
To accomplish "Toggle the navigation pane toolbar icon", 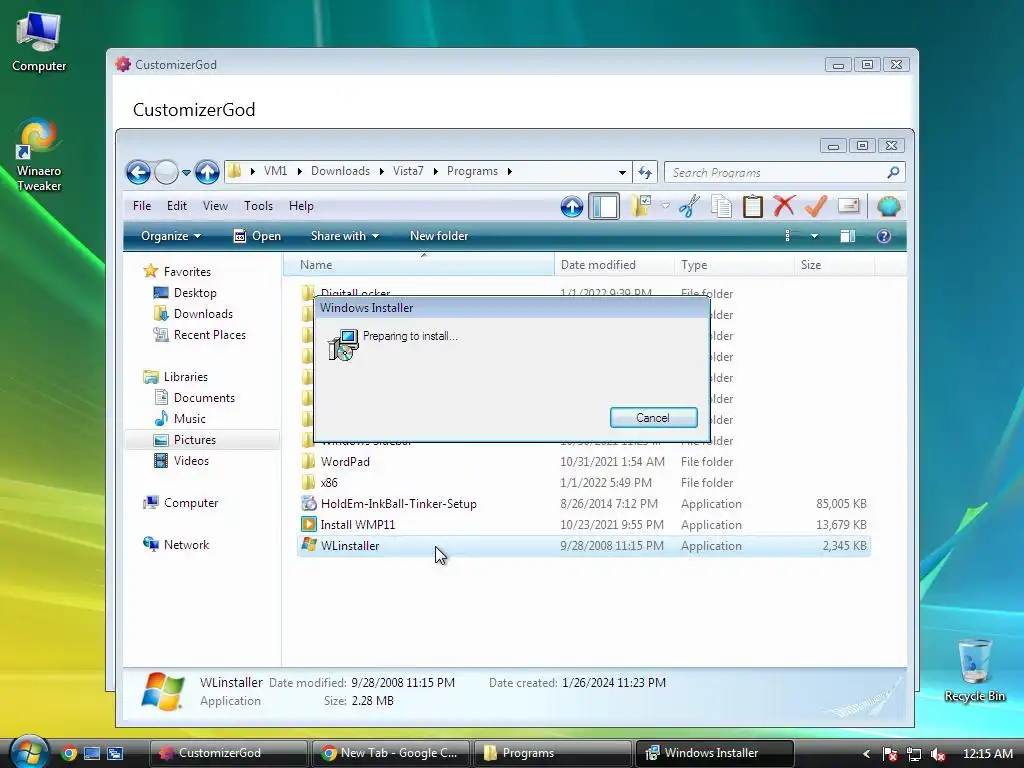I will tap(604, 207).
